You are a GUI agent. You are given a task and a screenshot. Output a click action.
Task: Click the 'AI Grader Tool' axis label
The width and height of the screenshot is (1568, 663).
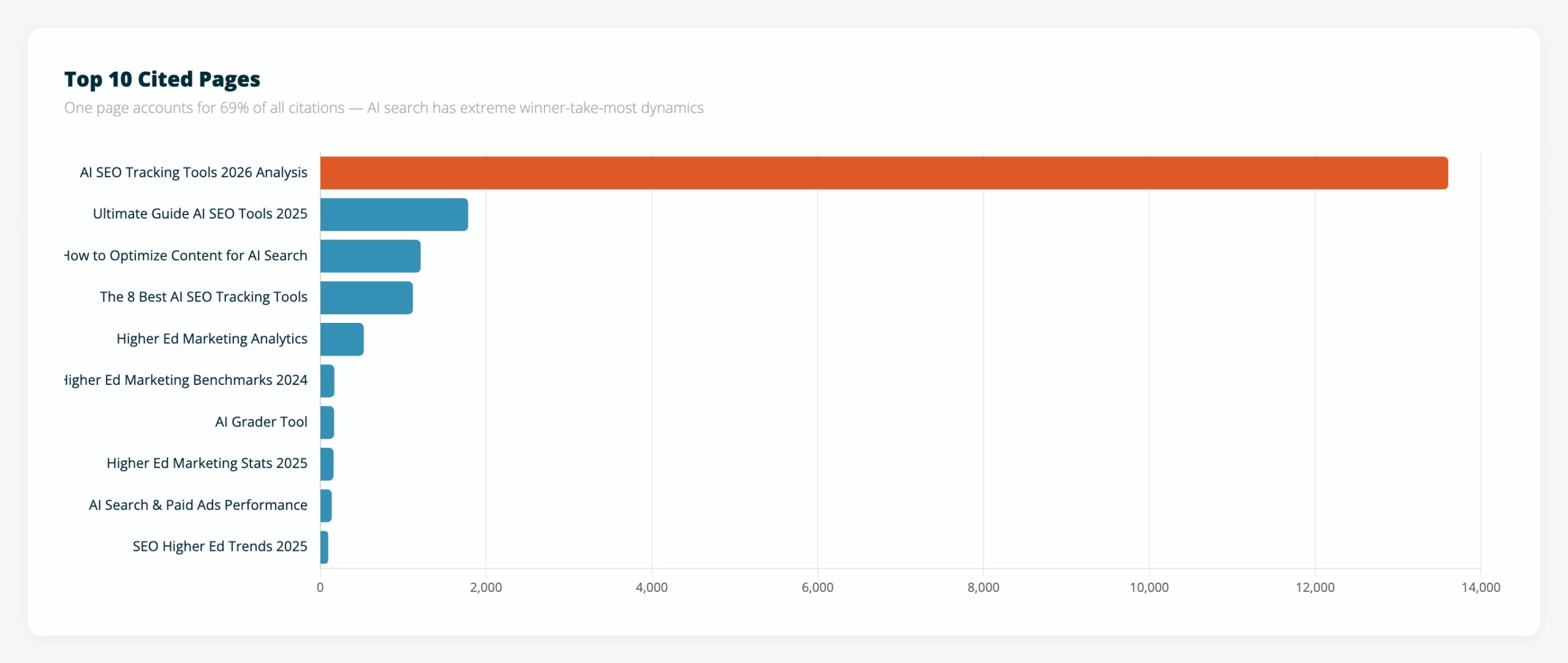point(261,422)
